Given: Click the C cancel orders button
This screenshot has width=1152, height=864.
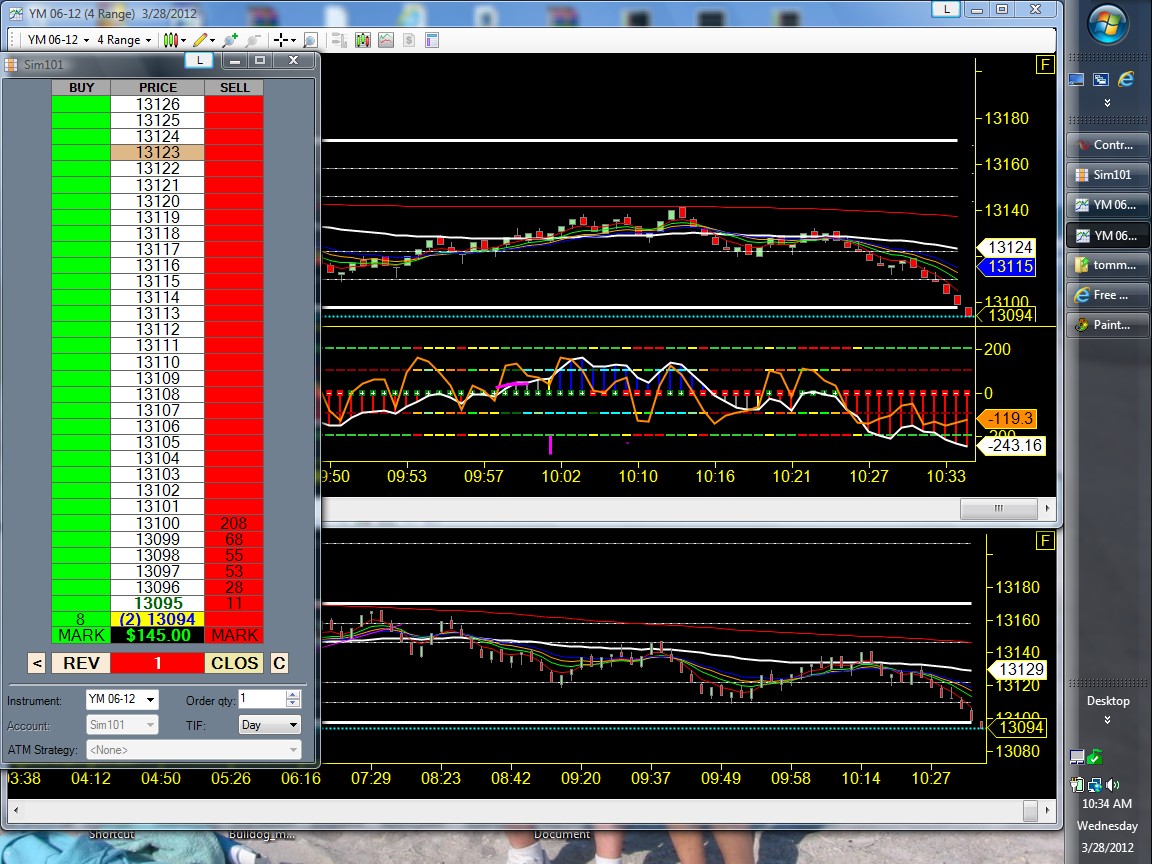Looking at the screenshot, I should click(279, 663).
